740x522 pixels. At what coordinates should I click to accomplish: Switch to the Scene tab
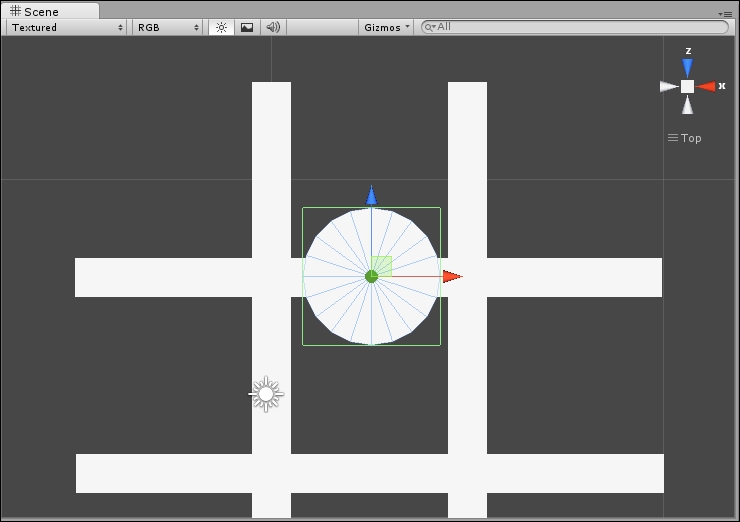[x=50, y=11]
